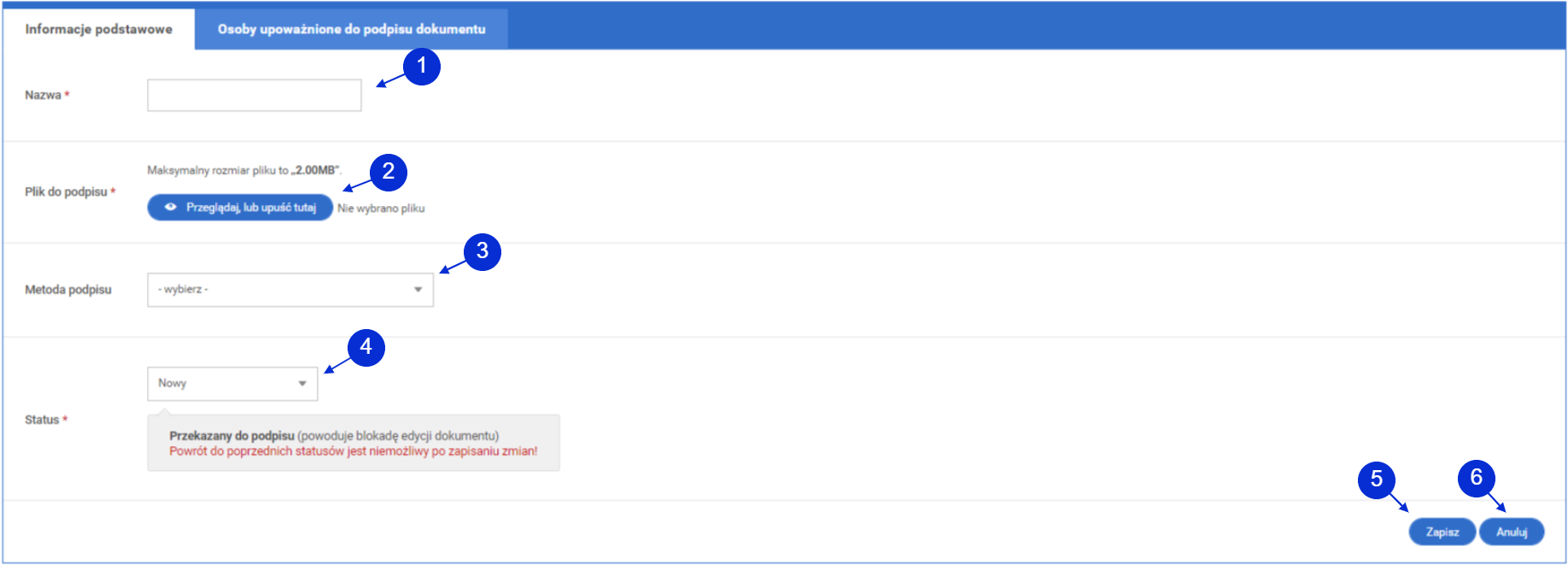
Task: Click the numbered marker 6 circle
Action: 1477,478
